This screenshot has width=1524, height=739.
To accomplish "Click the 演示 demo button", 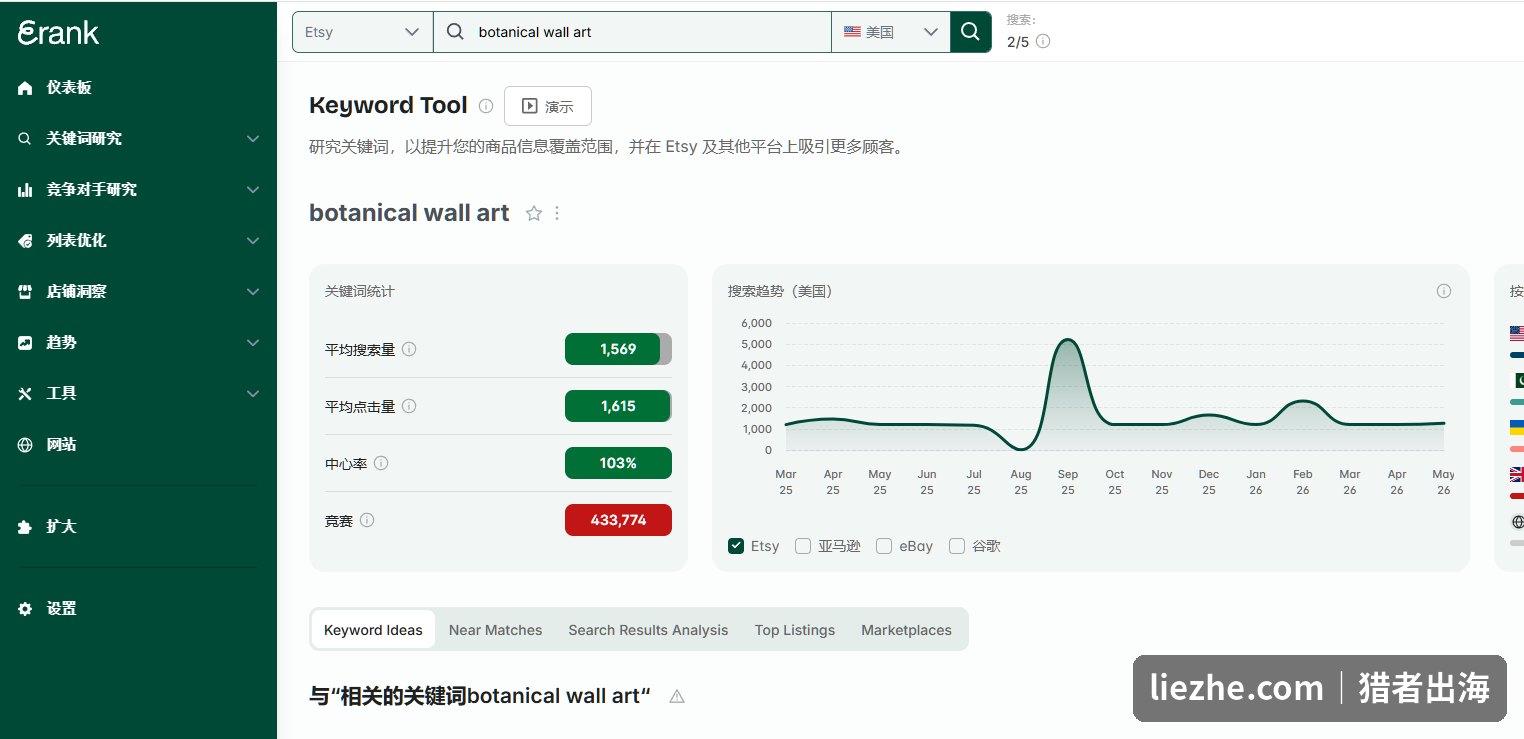I will [548, 106].
